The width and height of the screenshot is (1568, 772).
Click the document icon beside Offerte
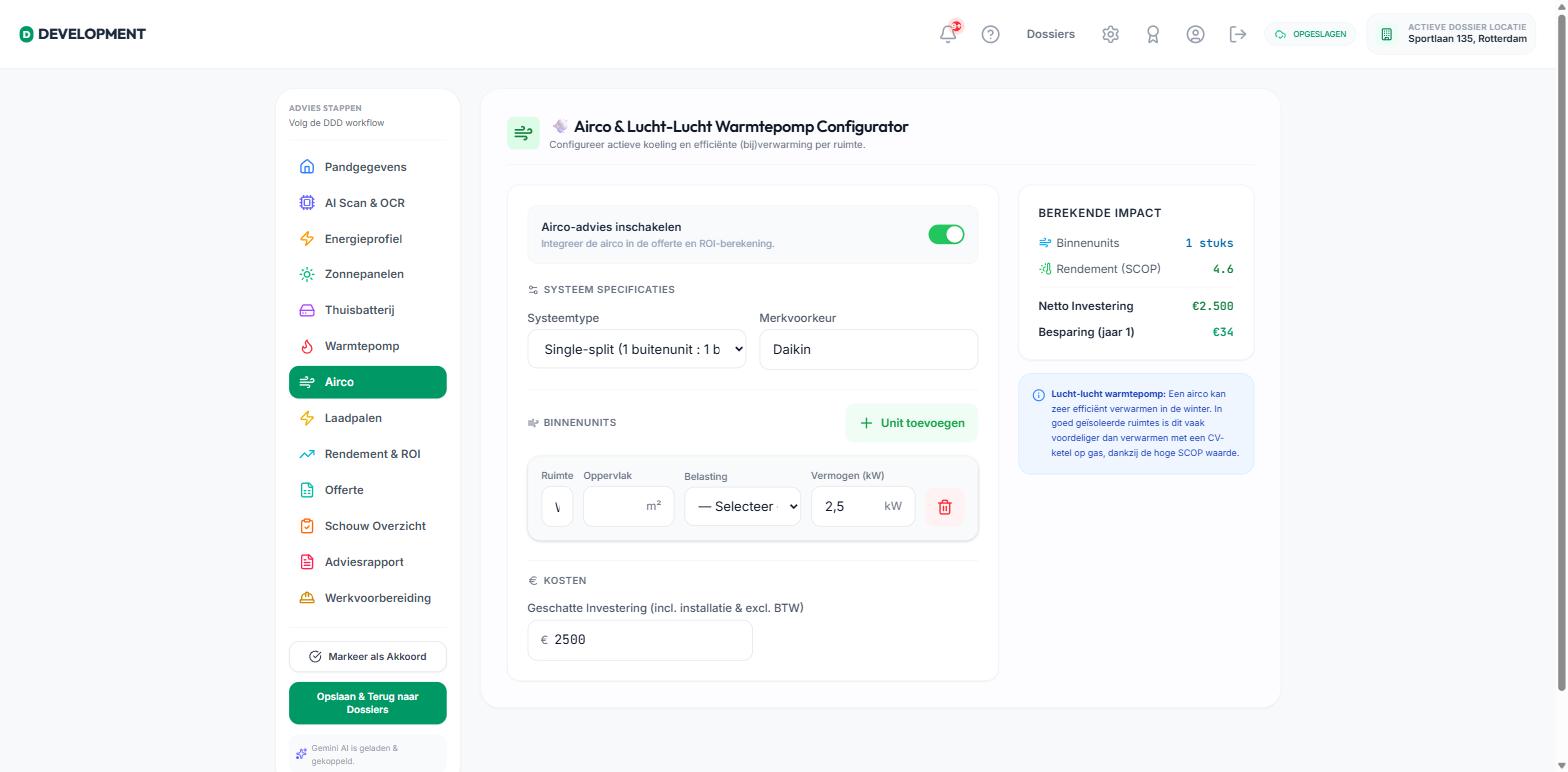(307, 490)
